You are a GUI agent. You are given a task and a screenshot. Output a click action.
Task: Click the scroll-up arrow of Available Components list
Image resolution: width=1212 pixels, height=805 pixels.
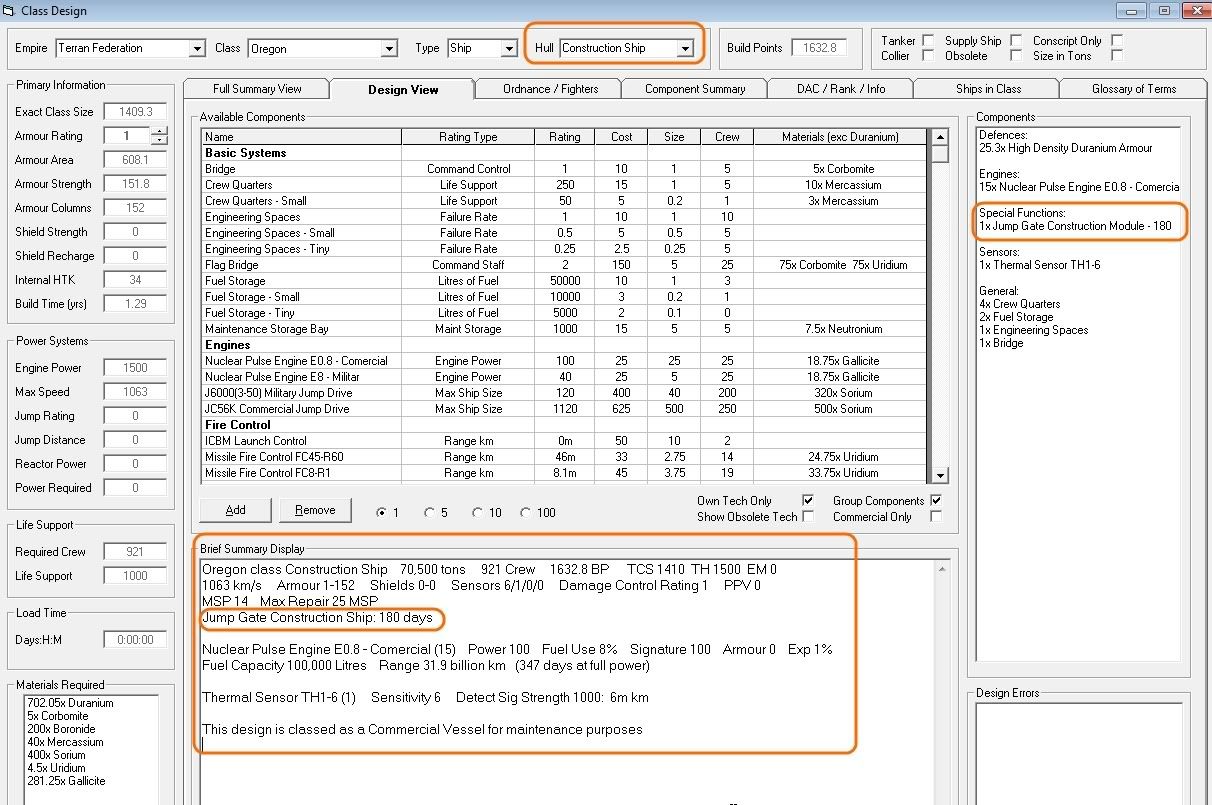pyautogui.click(x=939, y=137)
